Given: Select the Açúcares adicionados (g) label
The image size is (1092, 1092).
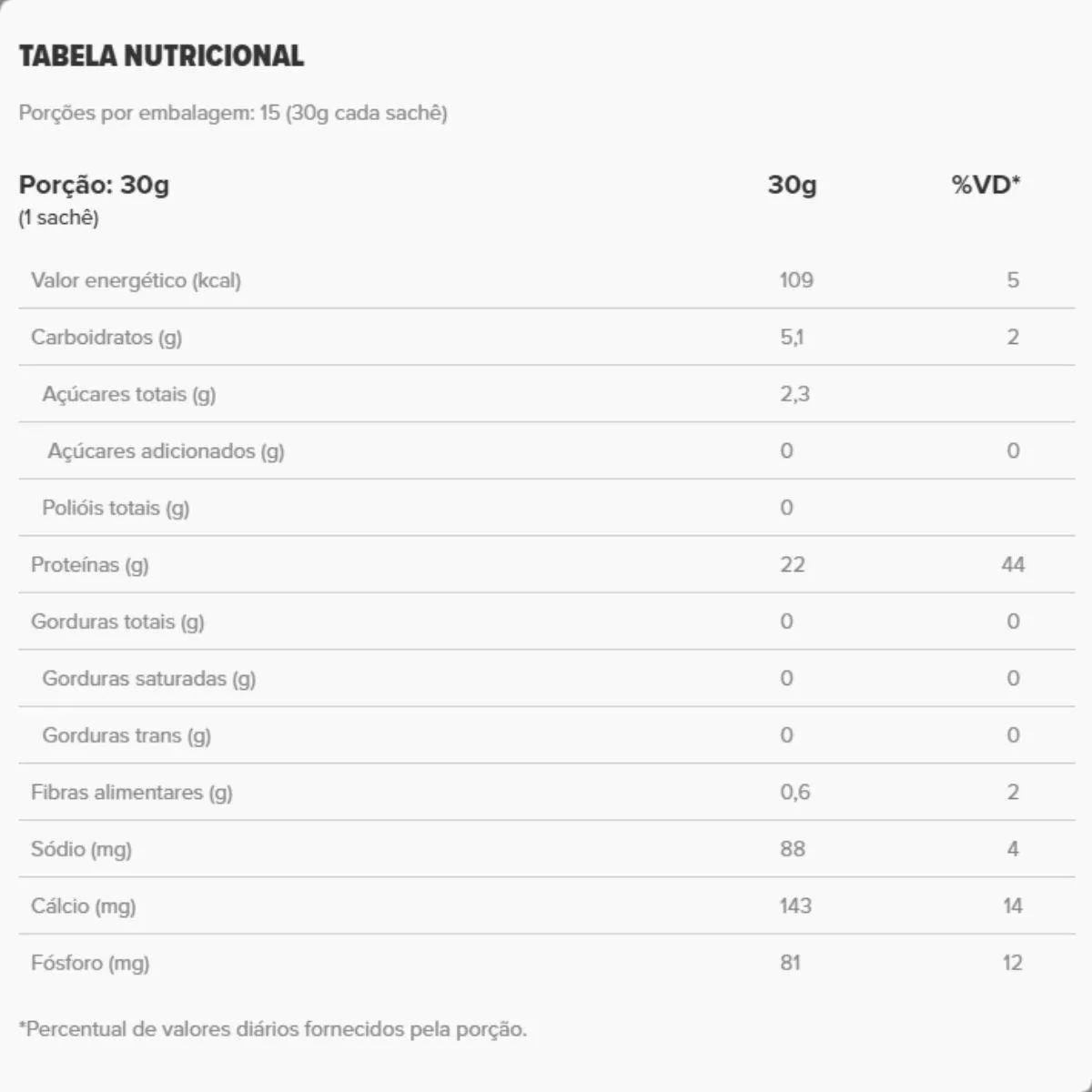Looking at the screenshot, I should click(x=166, y=451).
